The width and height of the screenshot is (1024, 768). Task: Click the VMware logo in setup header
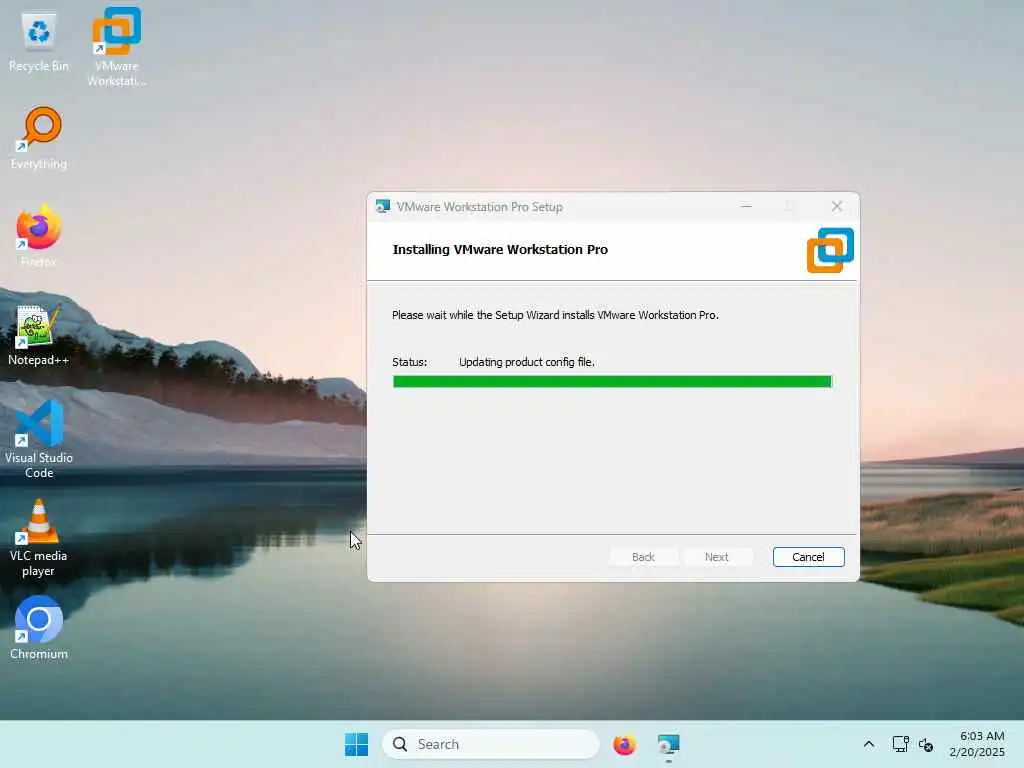[x=830, y=250]
